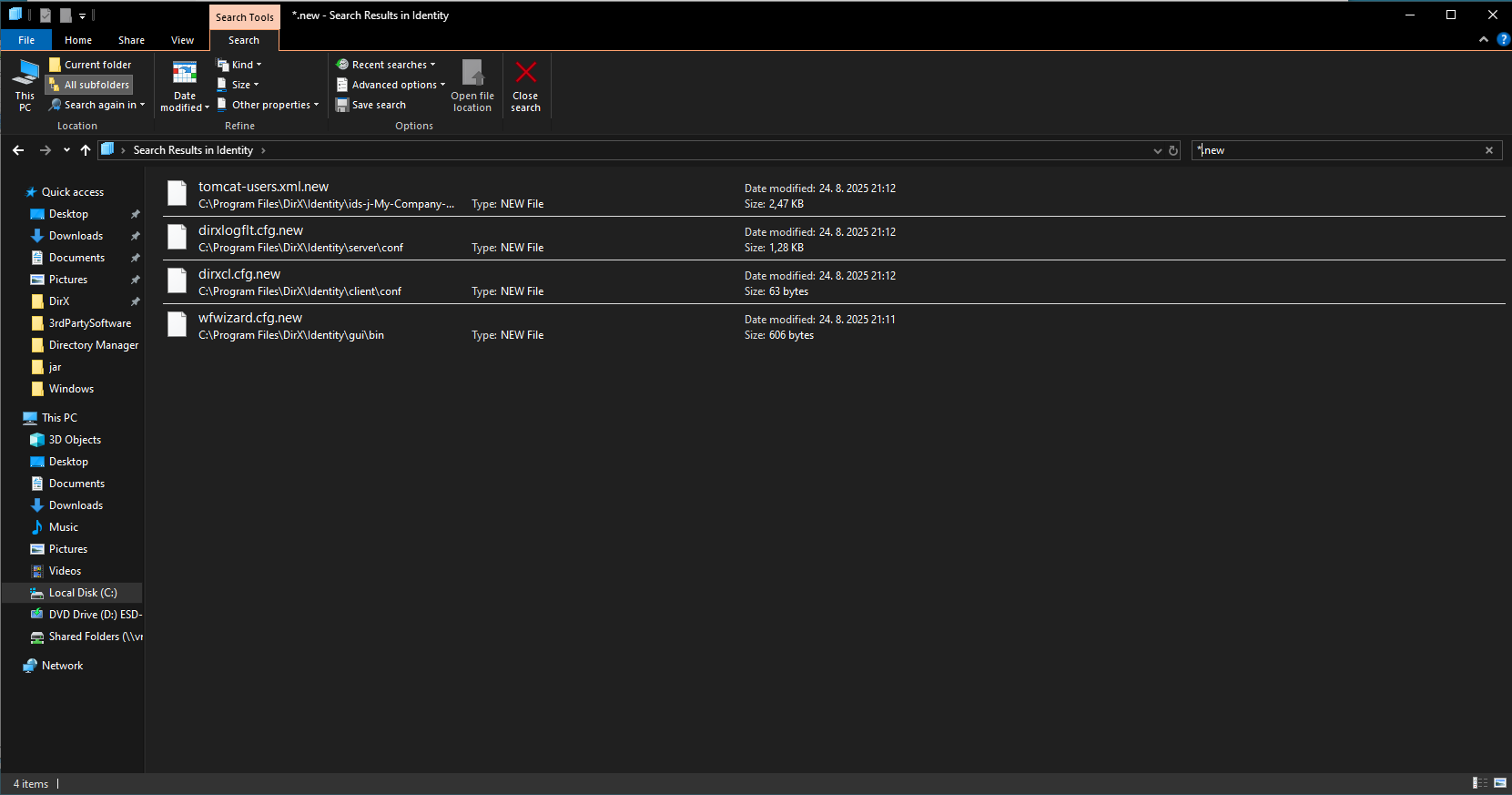The image size is (1512, 795).
Task: Select tomcat-users.xml.new file
Action: coord(833,194)
